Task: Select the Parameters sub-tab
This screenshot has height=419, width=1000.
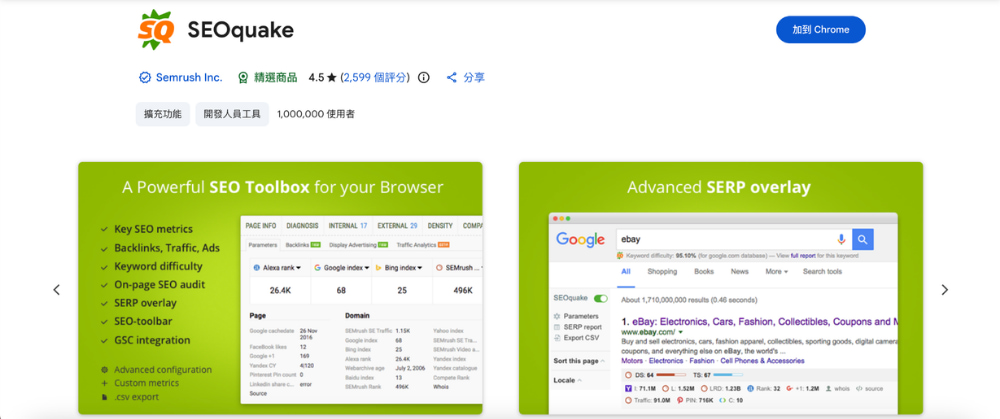Action: (x=263, y=245)
